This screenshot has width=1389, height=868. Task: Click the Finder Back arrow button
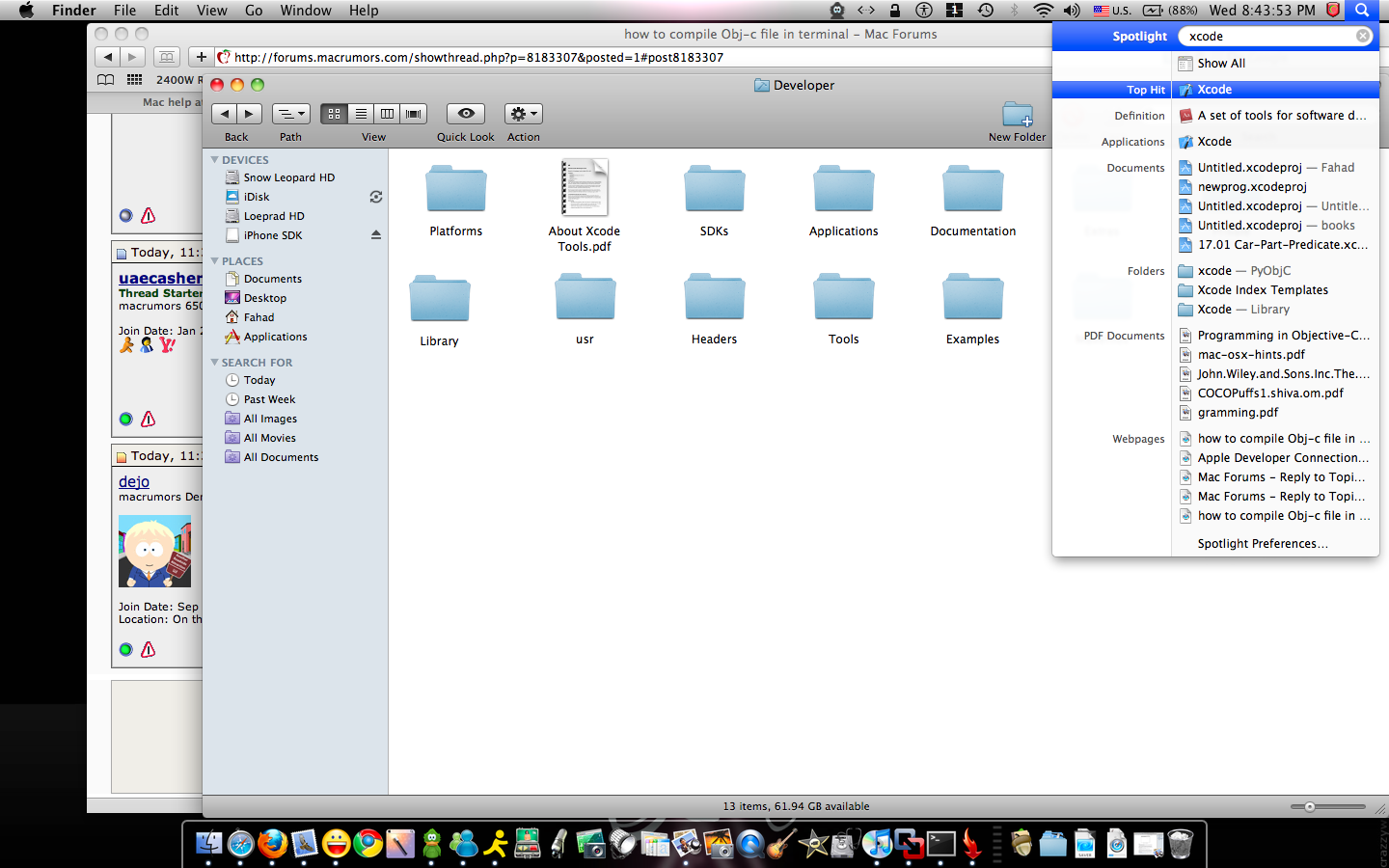[x=224, y=114]
